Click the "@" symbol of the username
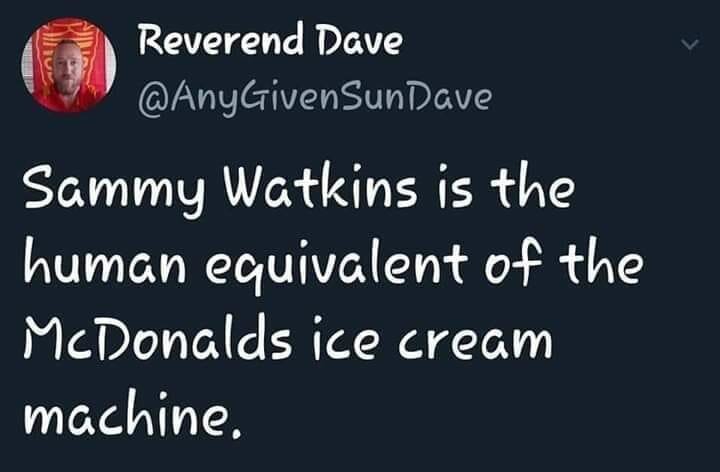The height and width of the screenshot is (472, 720). pyautogui.click(x=153, y=100)
